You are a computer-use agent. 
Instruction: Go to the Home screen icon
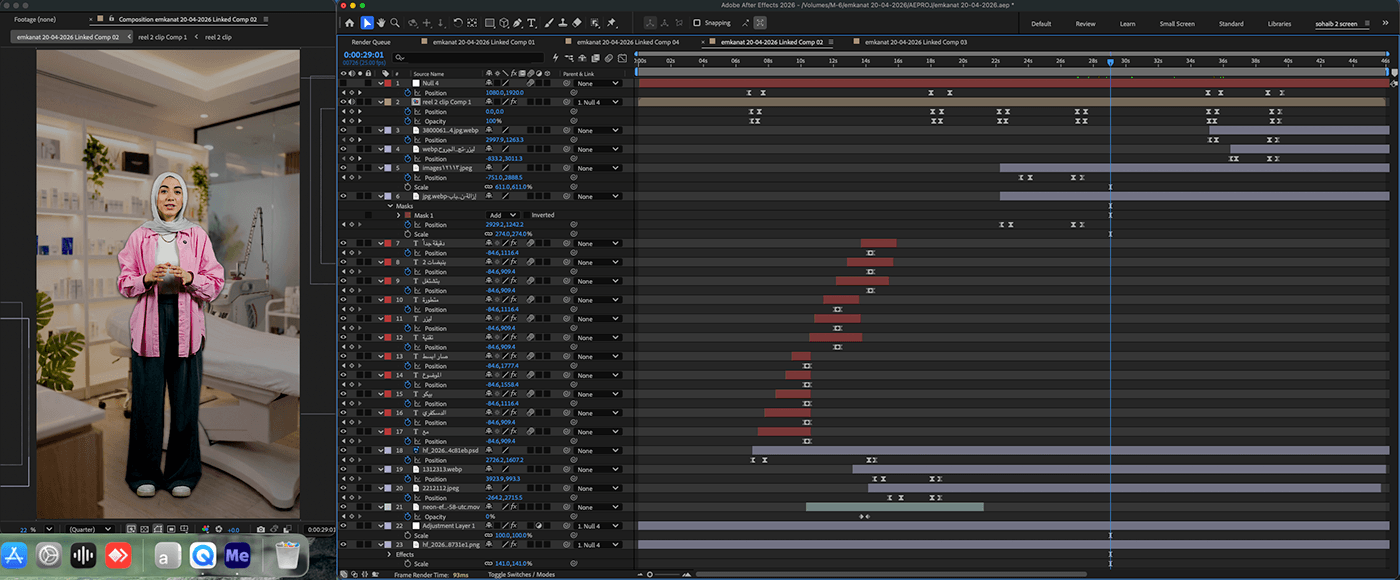349,23
